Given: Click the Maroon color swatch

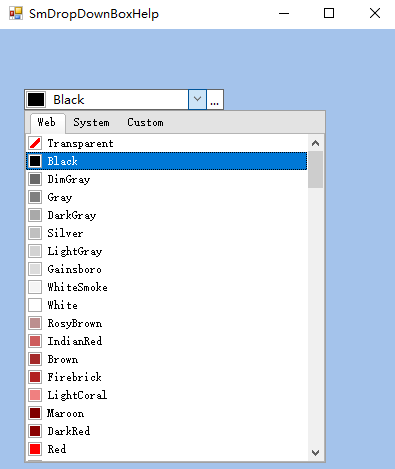Looking at the screenshot, I should [35, 413].
